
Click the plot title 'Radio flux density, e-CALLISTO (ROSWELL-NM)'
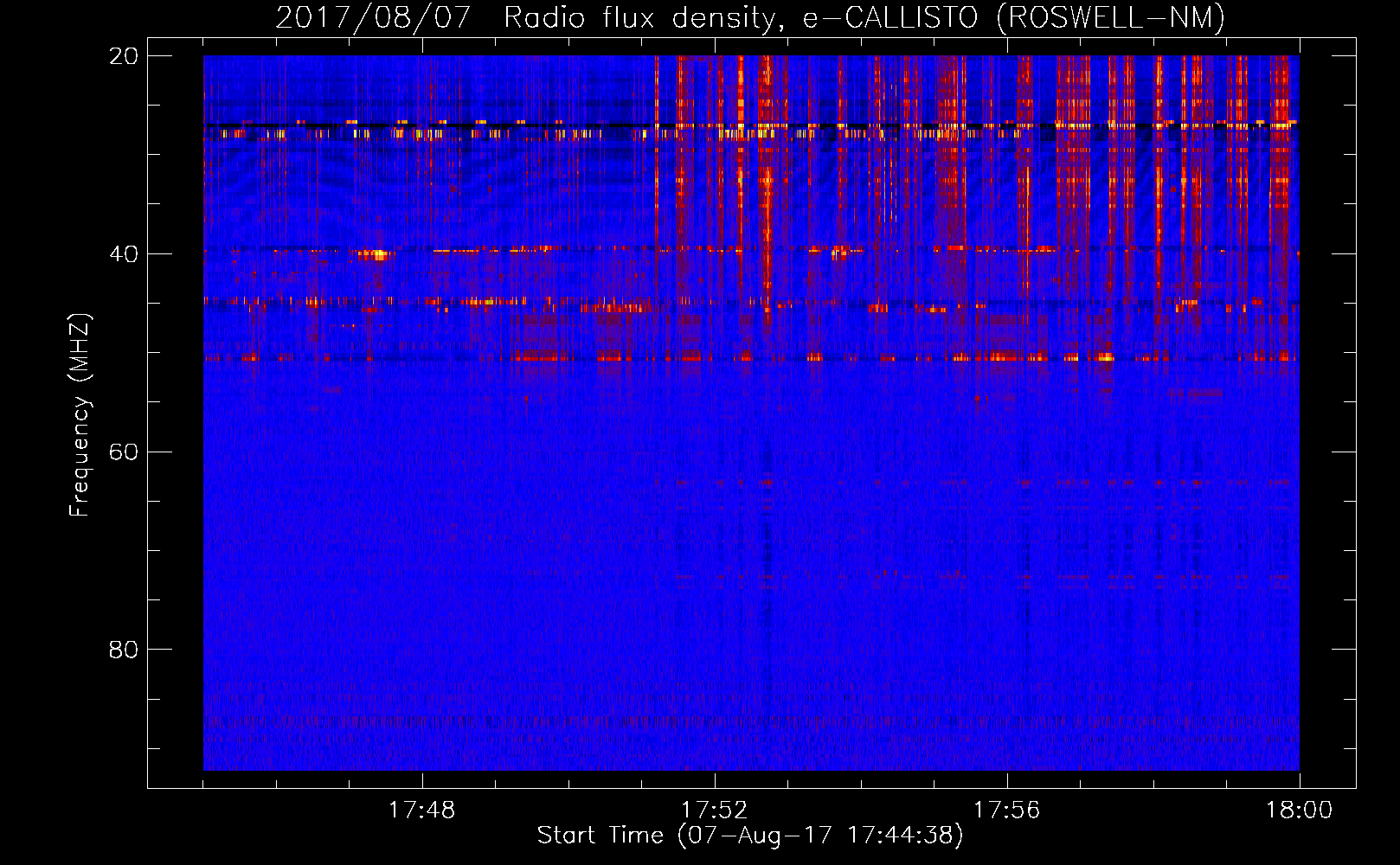click(x=864, y=18)
